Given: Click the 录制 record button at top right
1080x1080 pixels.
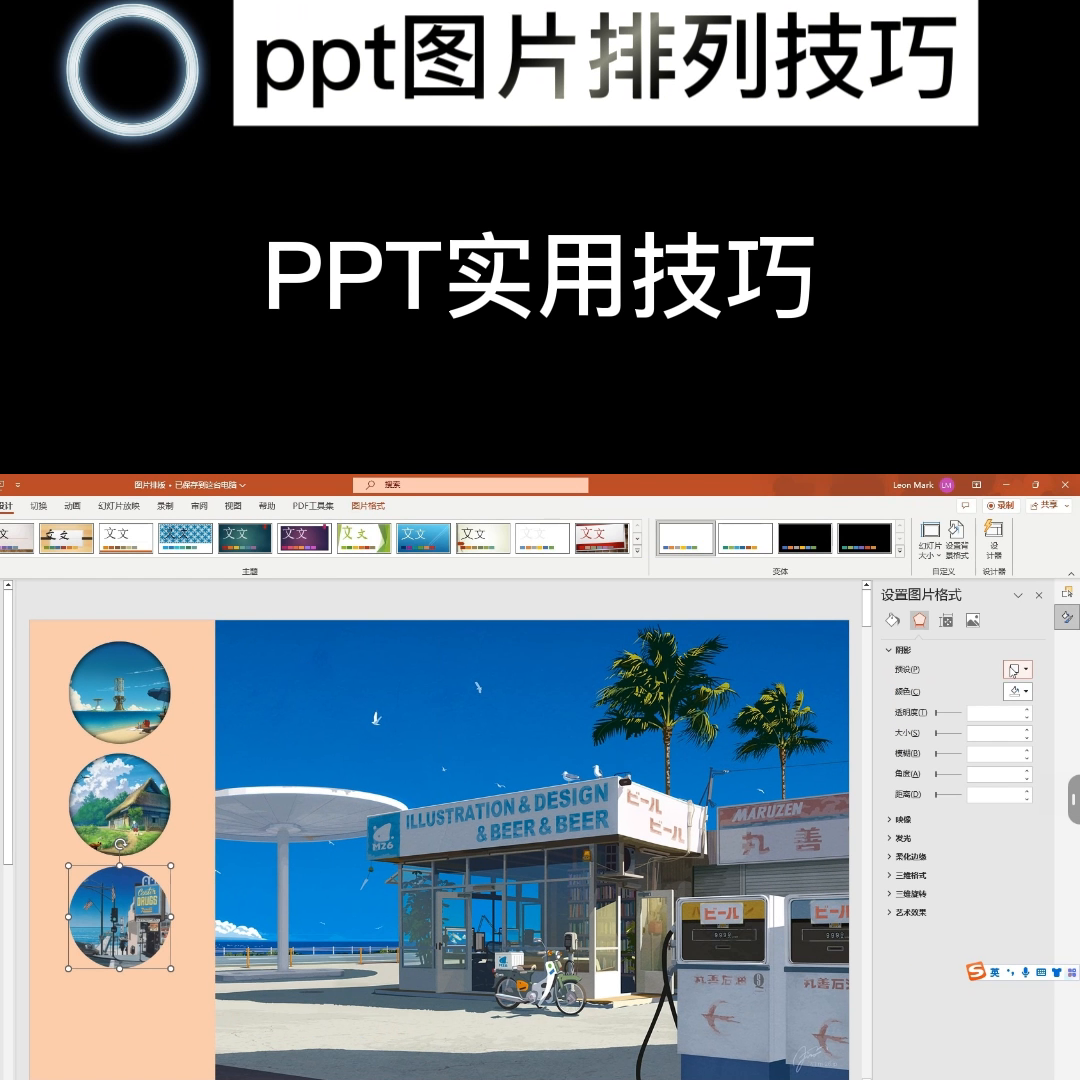Looking at the screenshot, I should click(1001, 506).
